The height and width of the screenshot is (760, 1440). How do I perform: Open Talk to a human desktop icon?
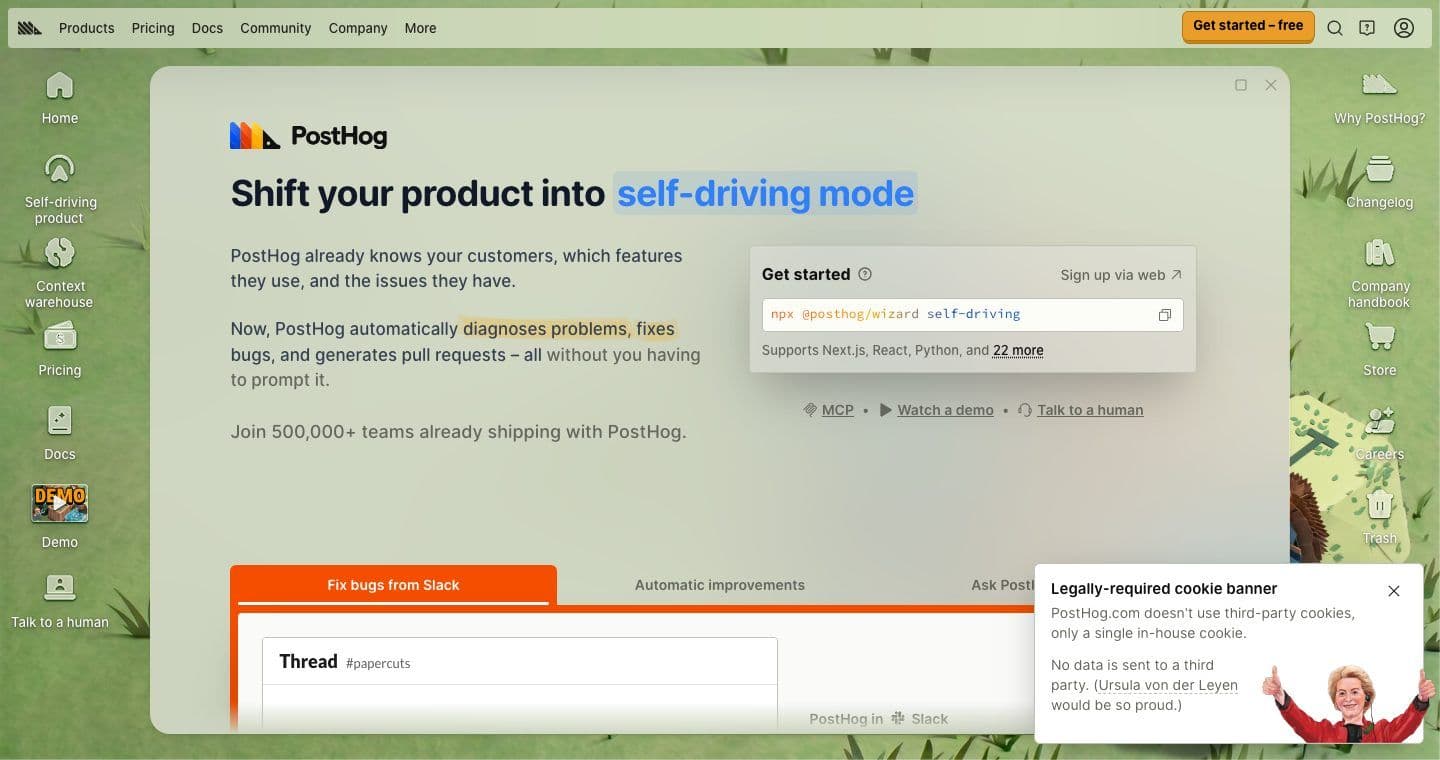[x=60, y=600]
